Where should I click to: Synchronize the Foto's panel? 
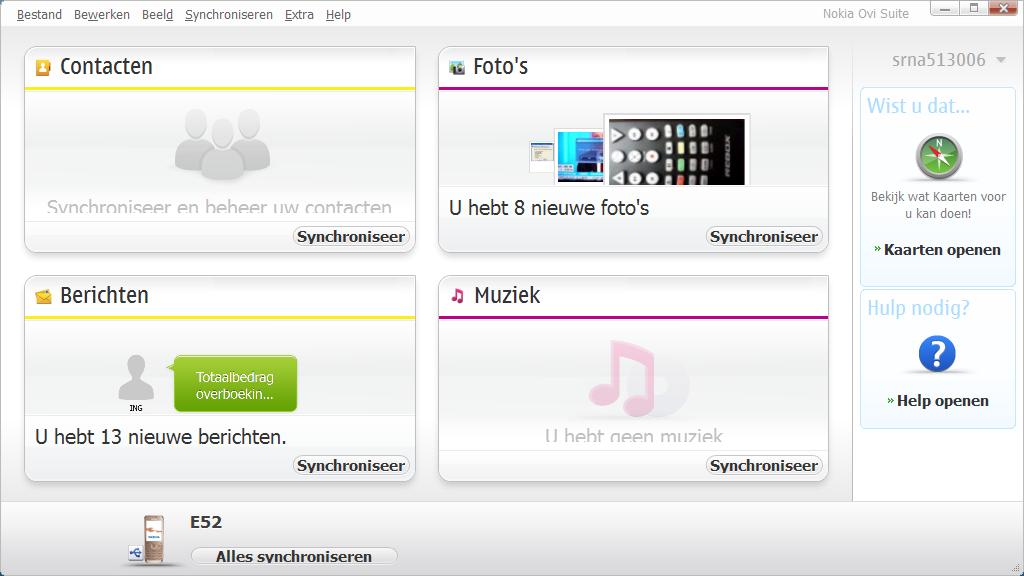tap(764, 236)
